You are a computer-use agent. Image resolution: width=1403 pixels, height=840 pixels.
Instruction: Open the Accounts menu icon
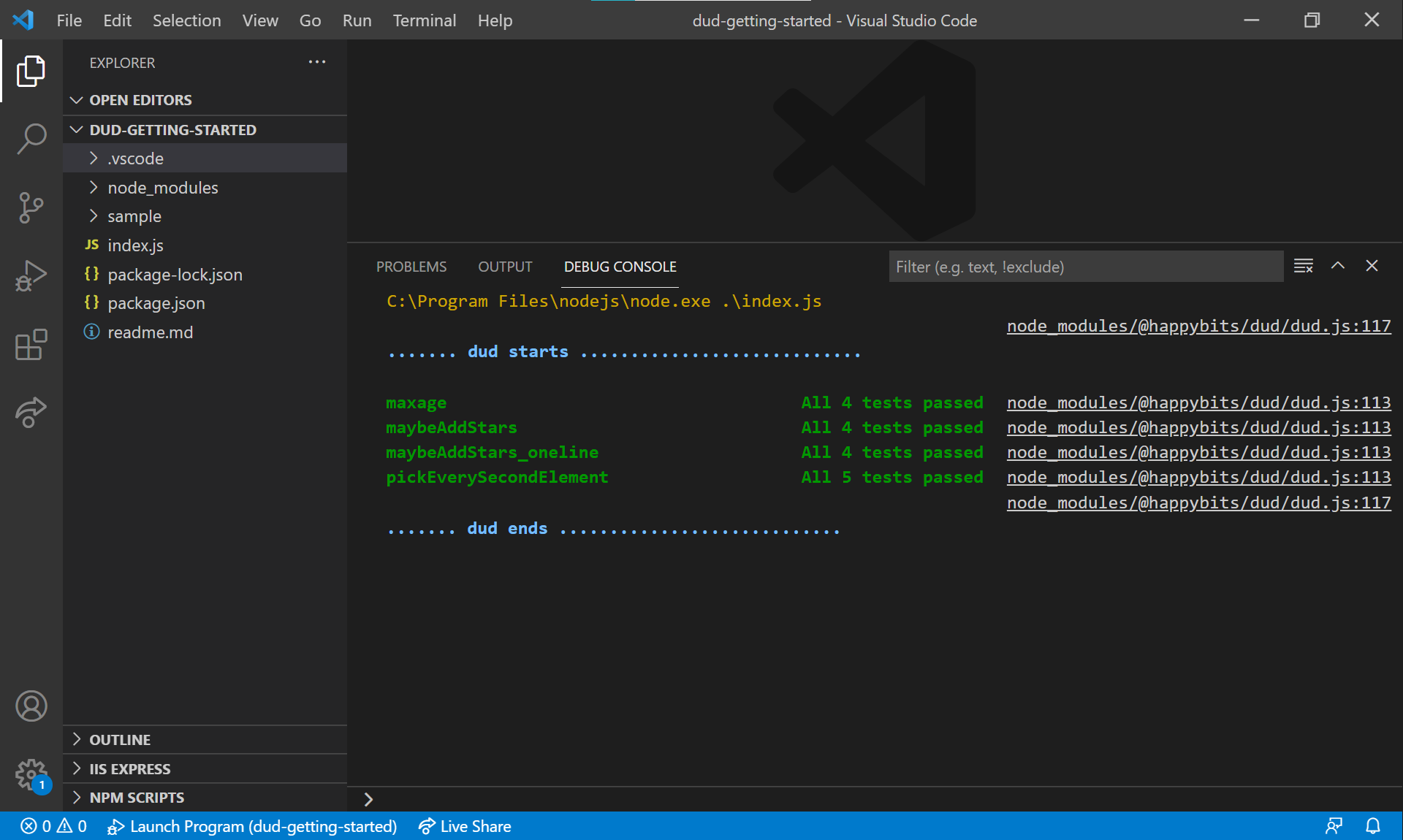[31, 706]
